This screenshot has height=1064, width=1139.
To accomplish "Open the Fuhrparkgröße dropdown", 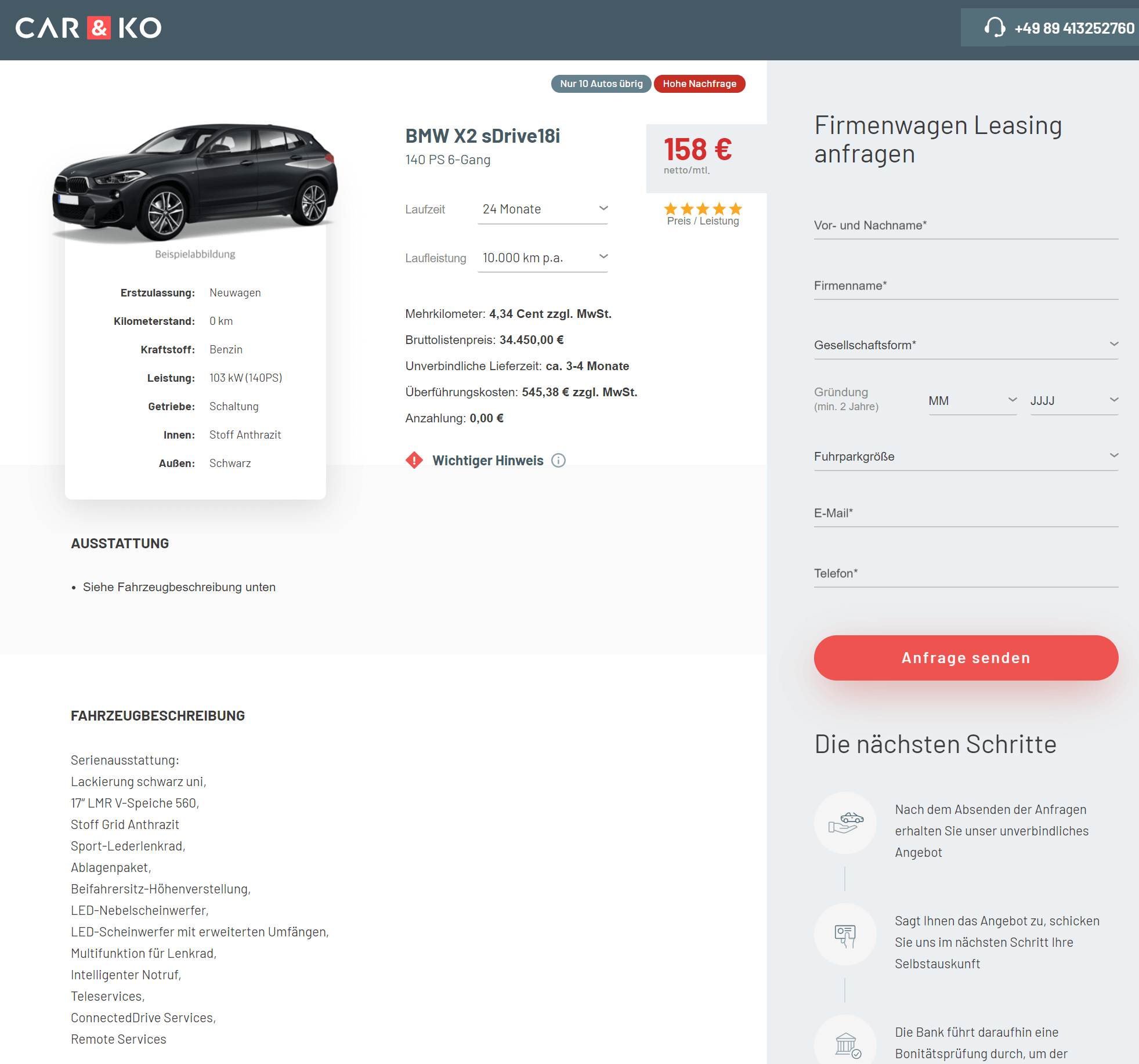I will tap(966, 457).
